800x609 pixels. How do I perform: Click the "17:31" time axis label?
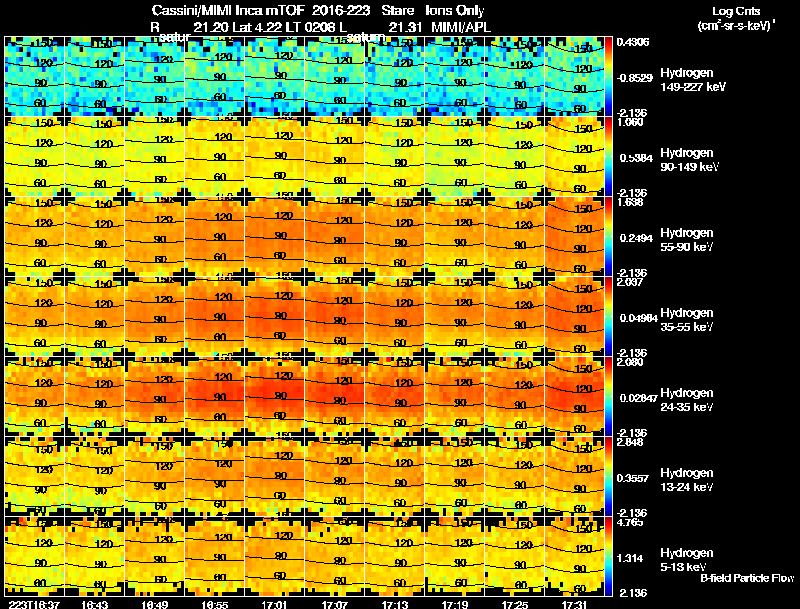[x=575, y=604]
